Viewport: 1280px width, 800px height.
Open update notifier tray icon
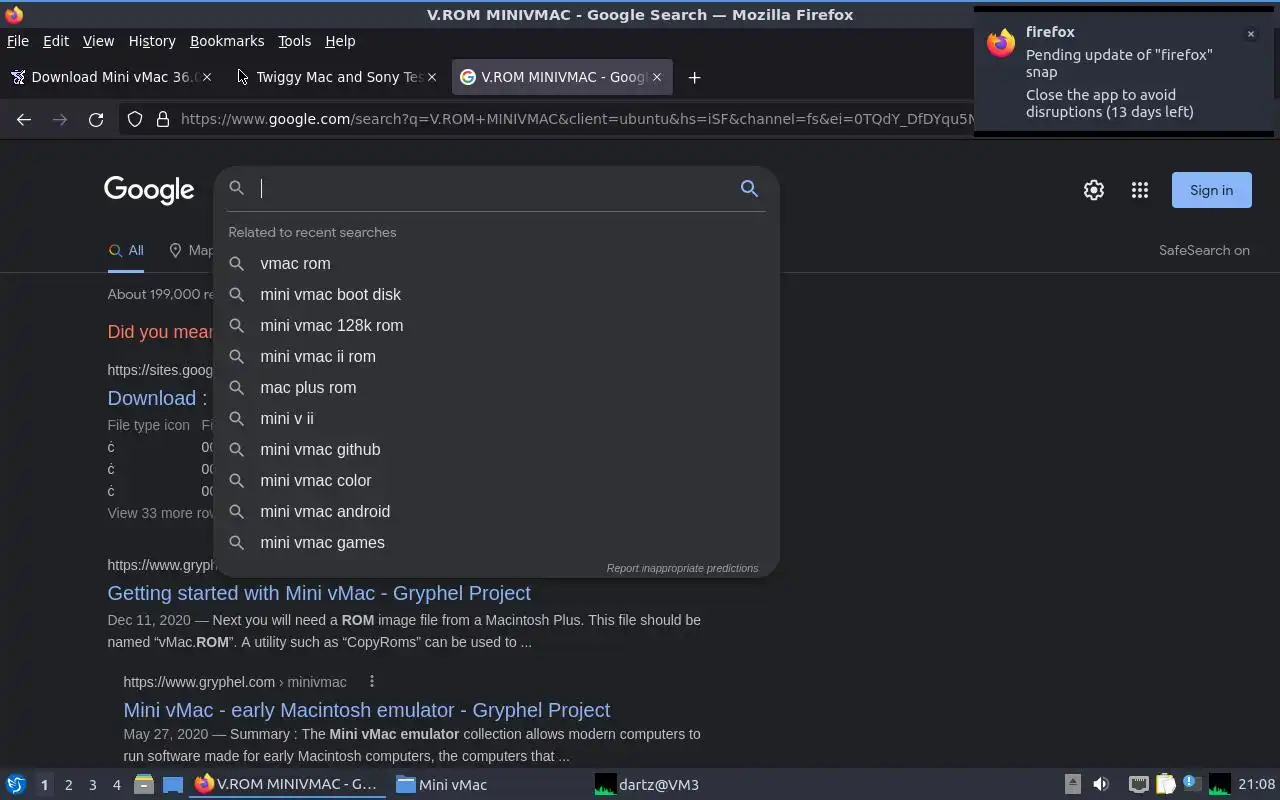1191,784
